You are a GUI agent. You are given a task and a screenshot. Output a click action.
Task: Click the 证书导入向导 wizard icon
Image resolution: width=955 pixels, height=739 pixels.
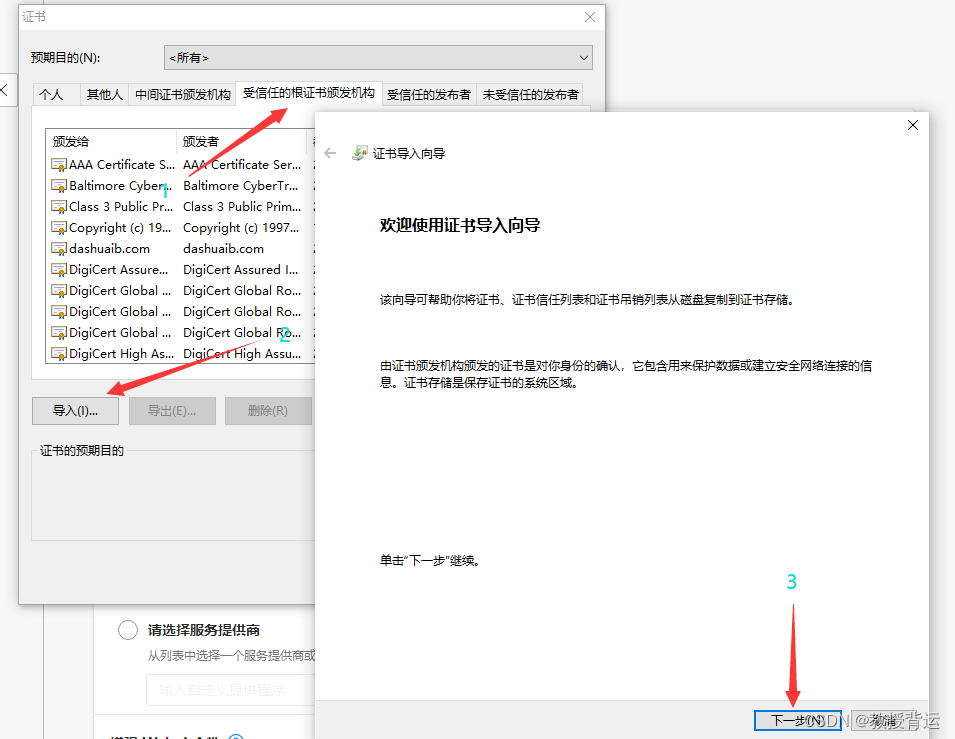tap(360, 153)
